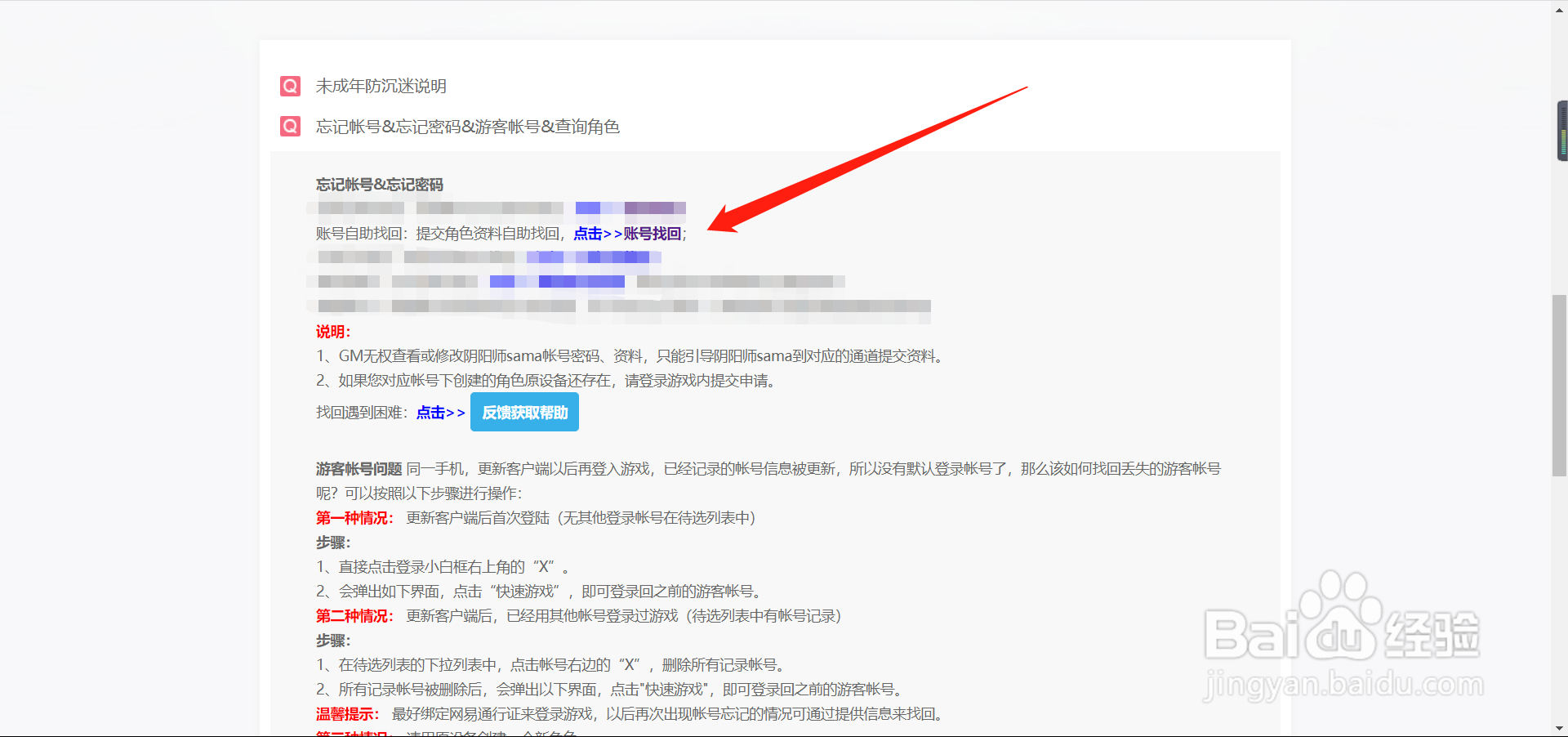
Task: Click the red 第一种情况 label
Action: 353,517
